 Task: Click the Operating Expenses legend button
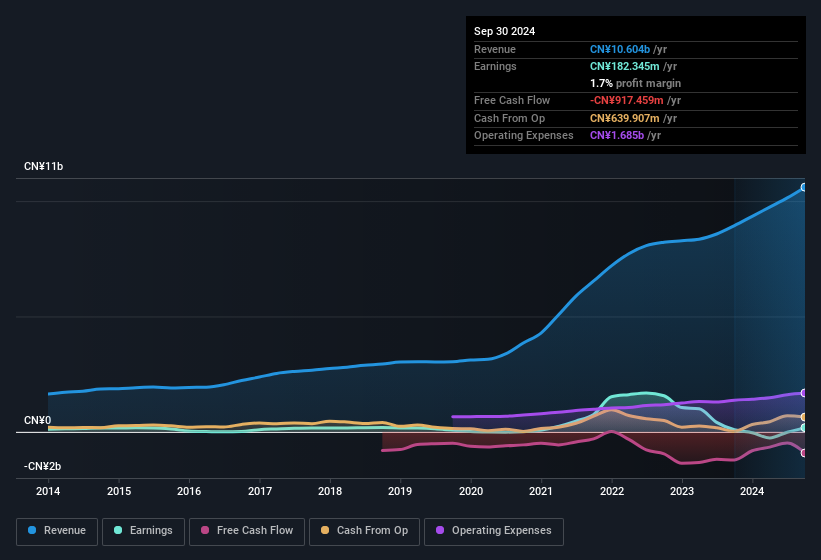tap(494, 530)
